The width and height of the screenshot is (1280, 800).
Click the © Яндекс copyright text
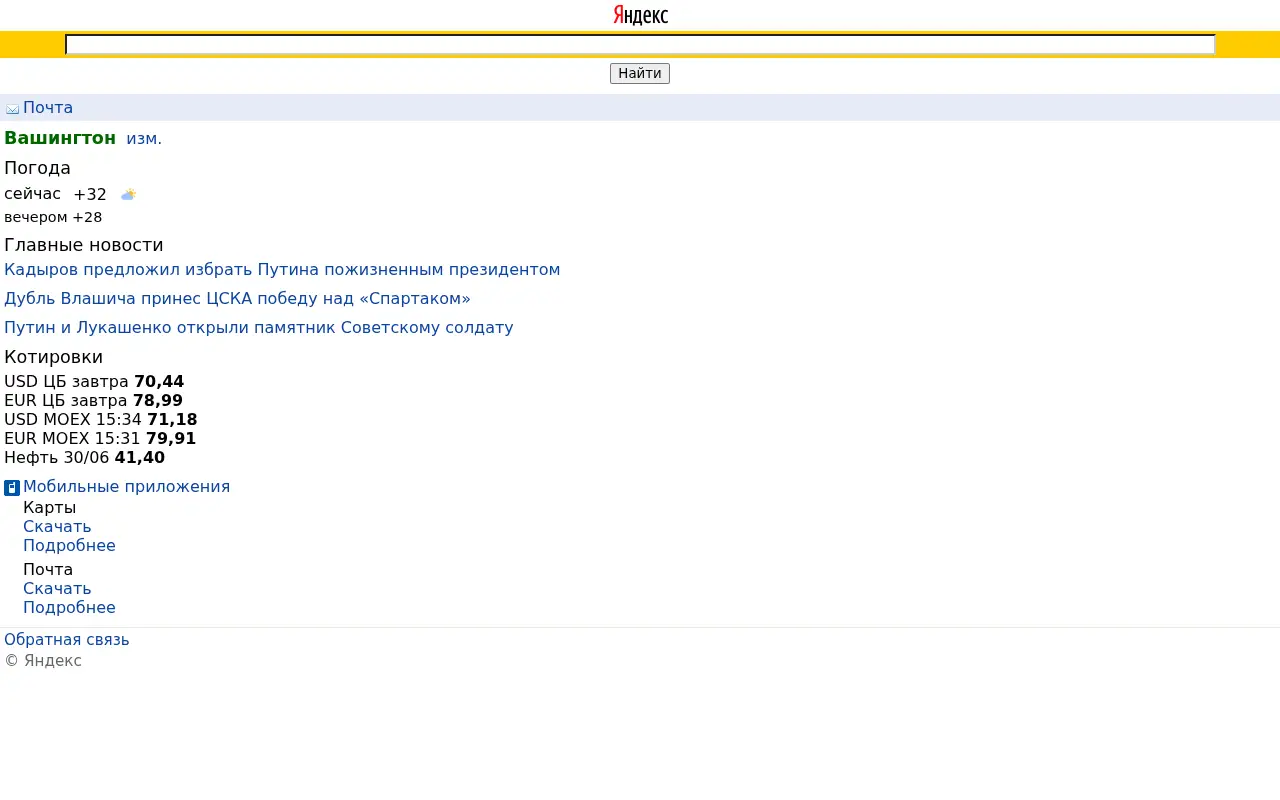pos(43,660)
